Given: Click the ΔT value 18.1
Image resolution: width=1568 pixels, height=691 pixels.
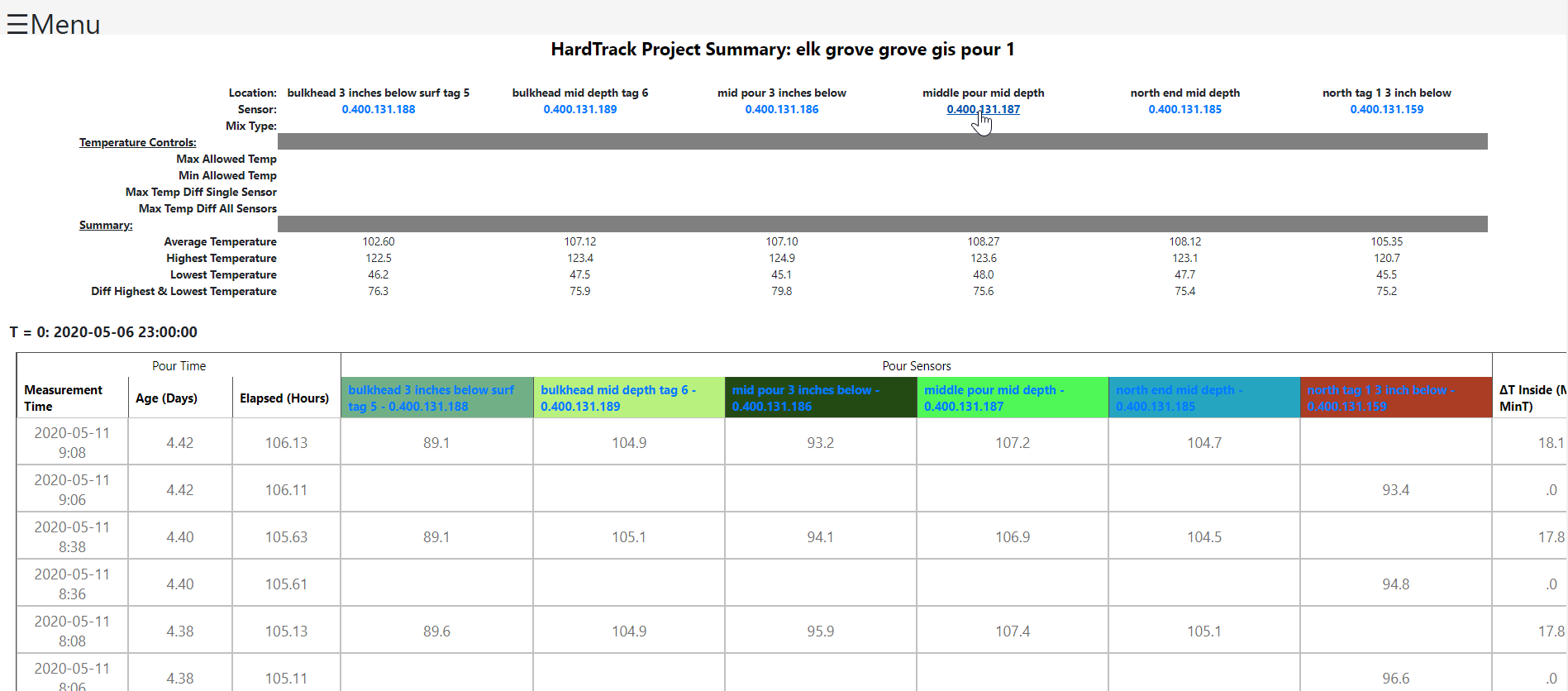Looking at the screenshot, I should point(1551,443).
